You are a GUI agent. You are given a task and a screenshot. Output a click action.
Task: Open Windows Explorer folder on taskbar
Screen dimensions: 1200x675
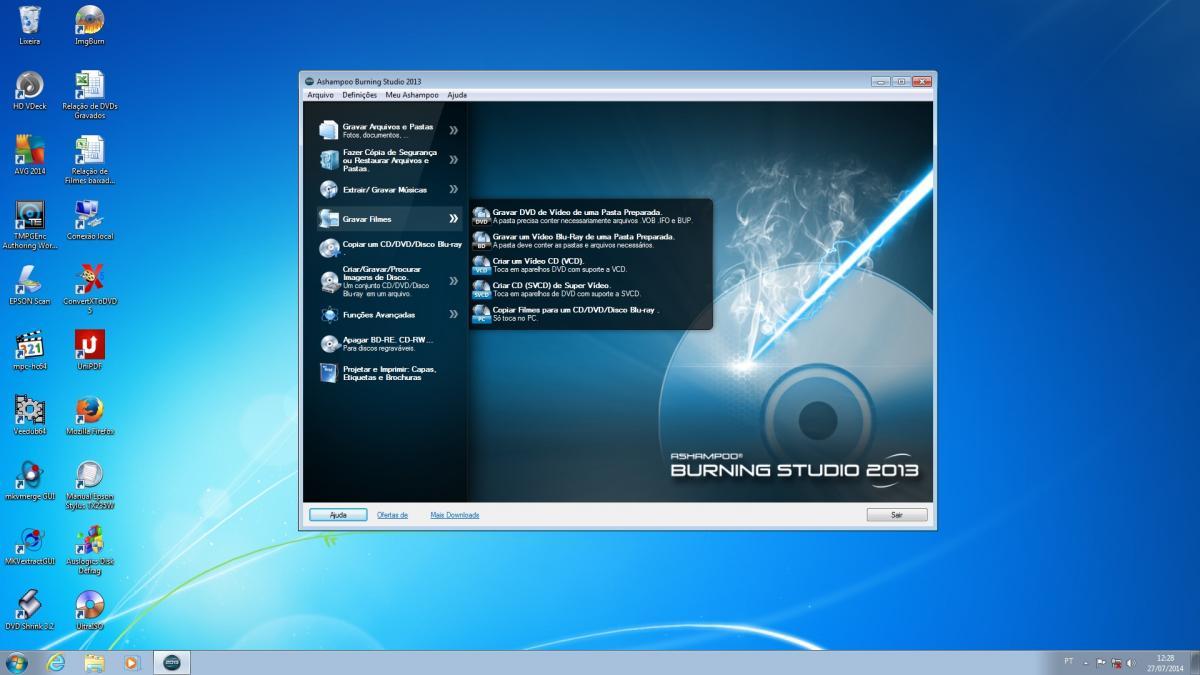[x=94, y=662]
